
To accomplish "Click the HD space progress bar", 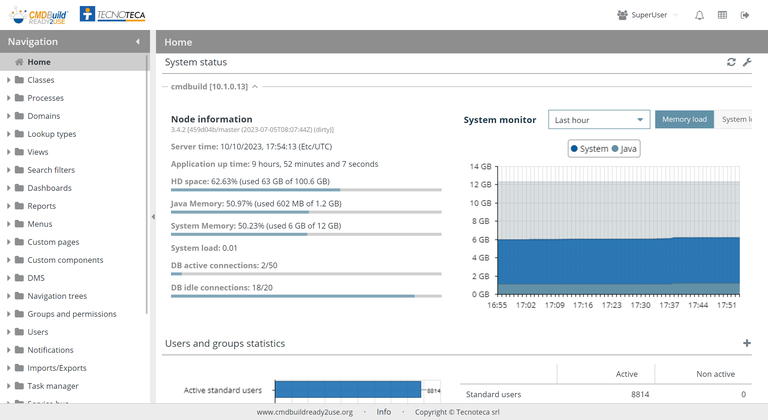I will 306,190.
